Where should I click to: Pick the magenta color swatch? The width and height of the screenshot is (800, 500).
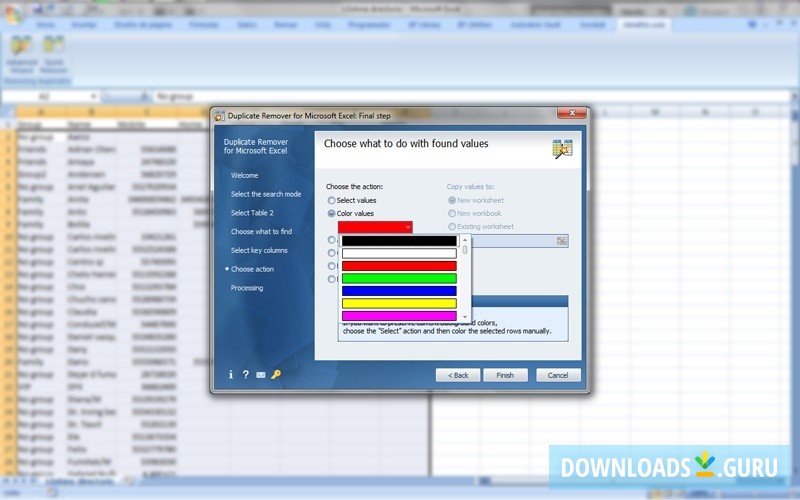tap(399, 316)
